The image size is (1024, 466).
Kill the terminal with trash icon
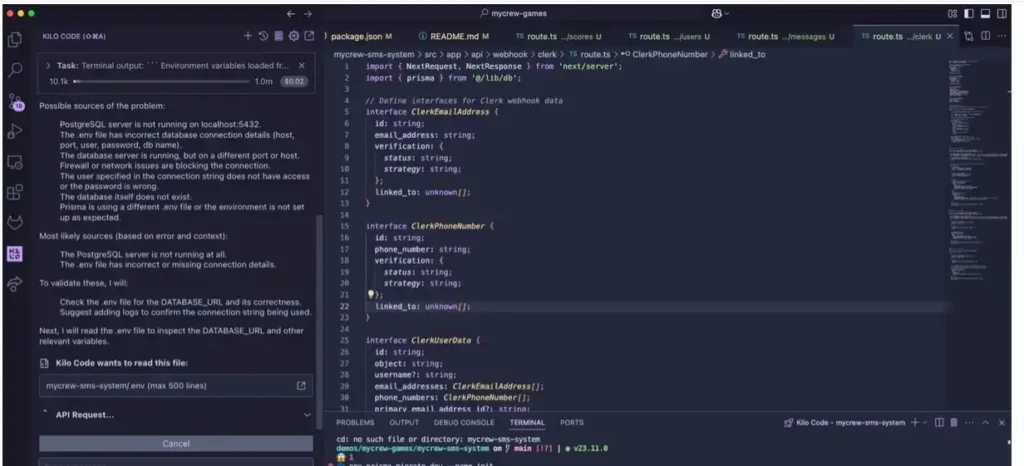(954, 423)
